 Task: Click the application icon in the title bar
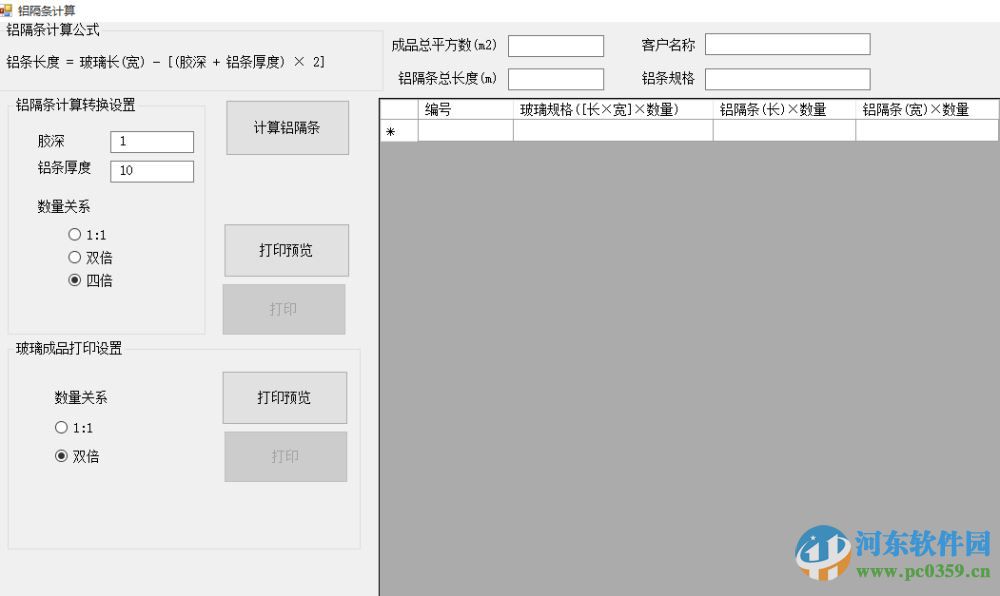pos(8,8)
